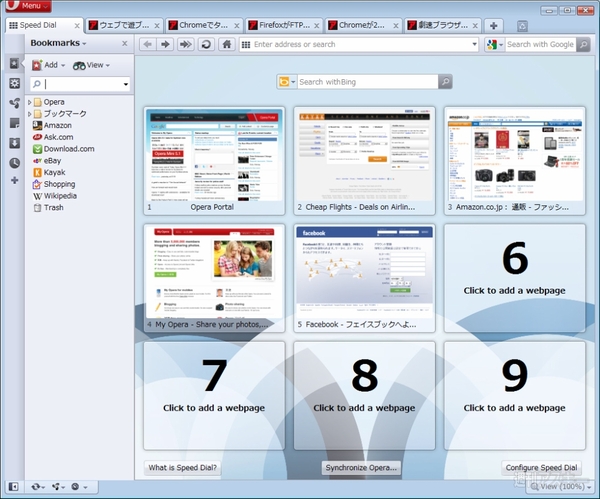Screen dimensions: 600x499
Task: Click the Bing search magnifier button
Action: (x=445, y=82)
